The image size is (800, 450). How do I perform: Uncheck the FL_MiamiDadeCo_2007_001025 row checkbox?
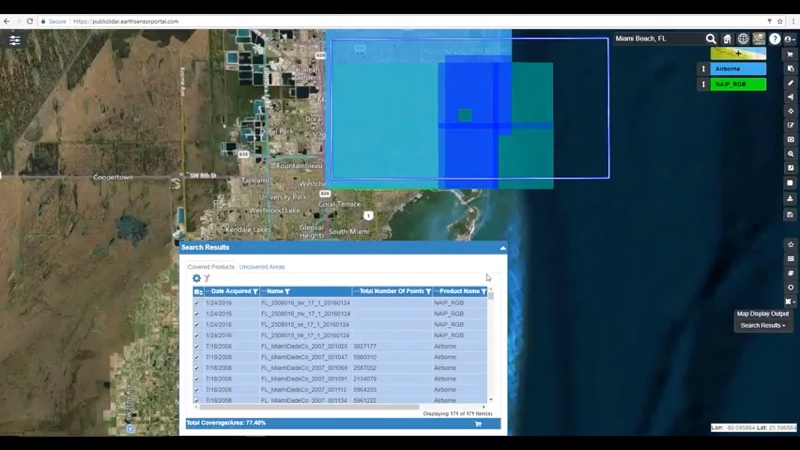197,346
